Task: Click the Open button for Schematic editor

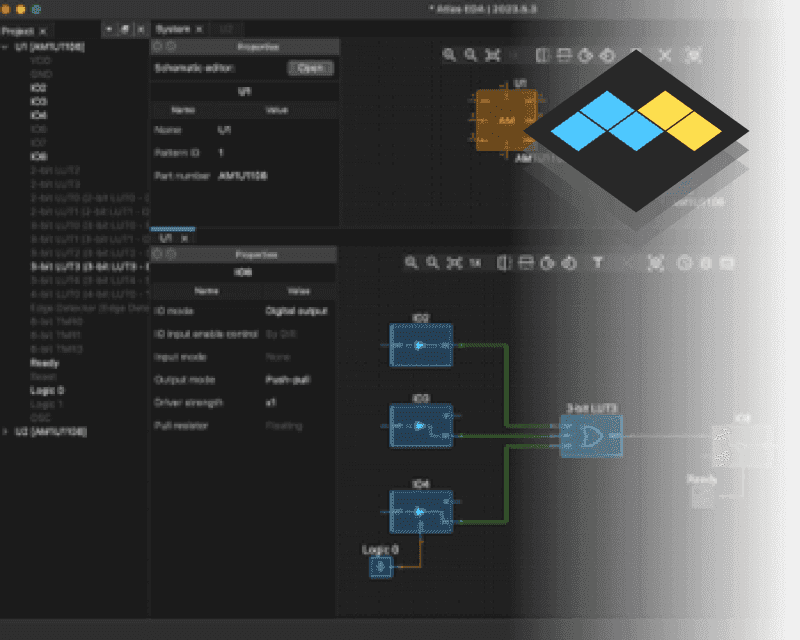Action: click(x=311, y=68)
